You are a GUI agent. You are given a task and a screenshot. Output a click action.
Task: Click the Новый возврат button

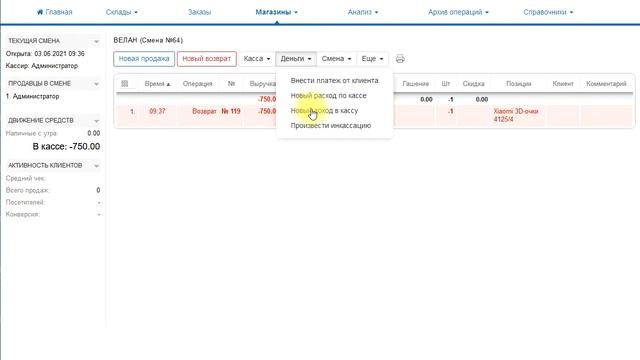tap(207, 59)
